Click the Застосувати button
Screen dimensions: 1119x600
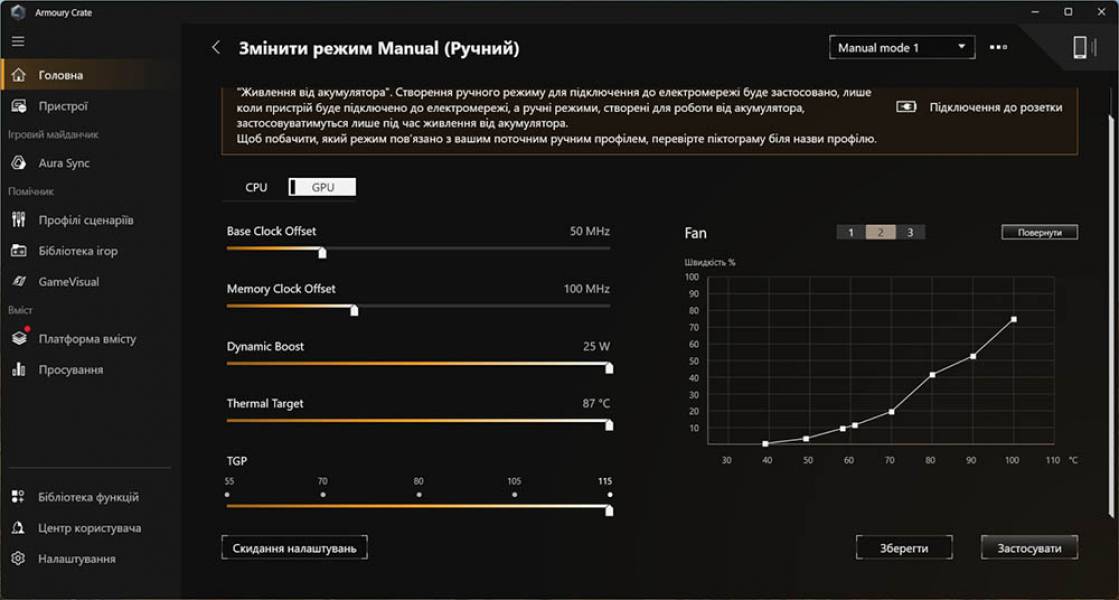[1029, 548]
